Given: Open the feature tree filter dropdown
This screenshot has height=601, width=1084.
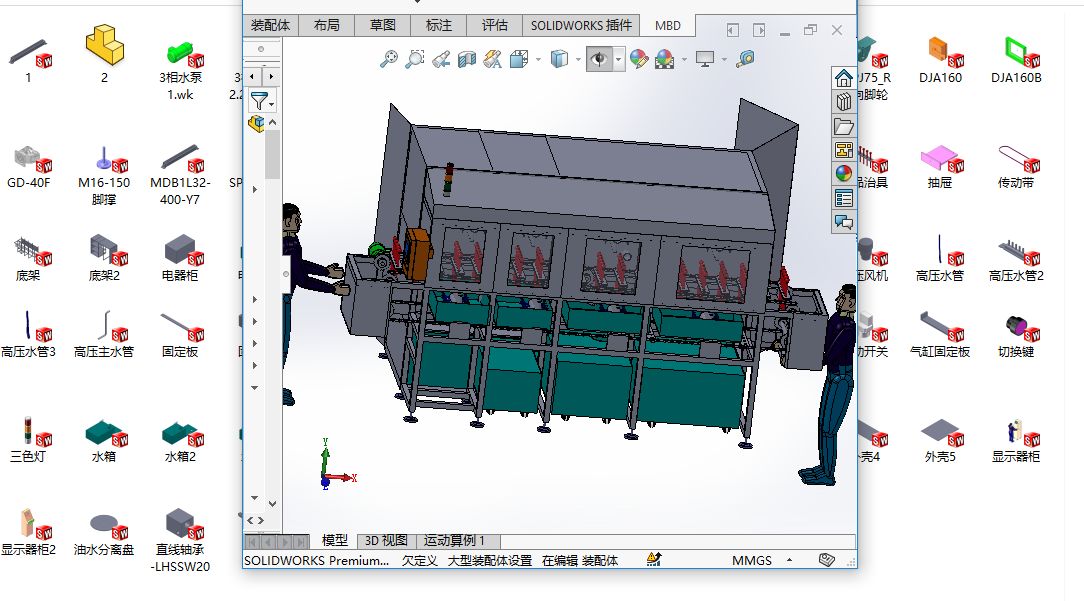Looking at the screenshot, I should pos(261,101).
